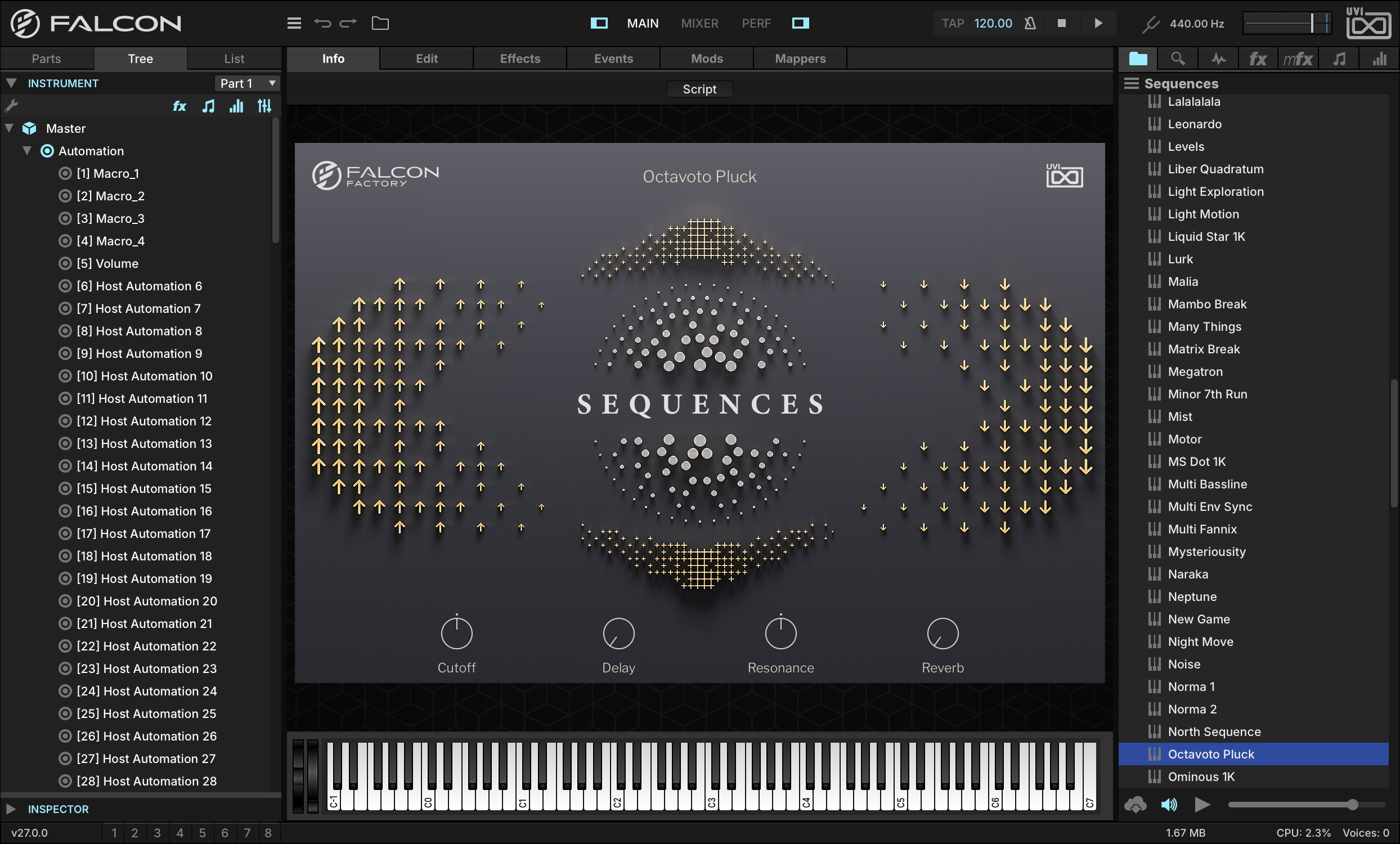Screen dimensions: 1400x844
Task: Click the mixer sliders tree filter icon
Action: point(264,106)
